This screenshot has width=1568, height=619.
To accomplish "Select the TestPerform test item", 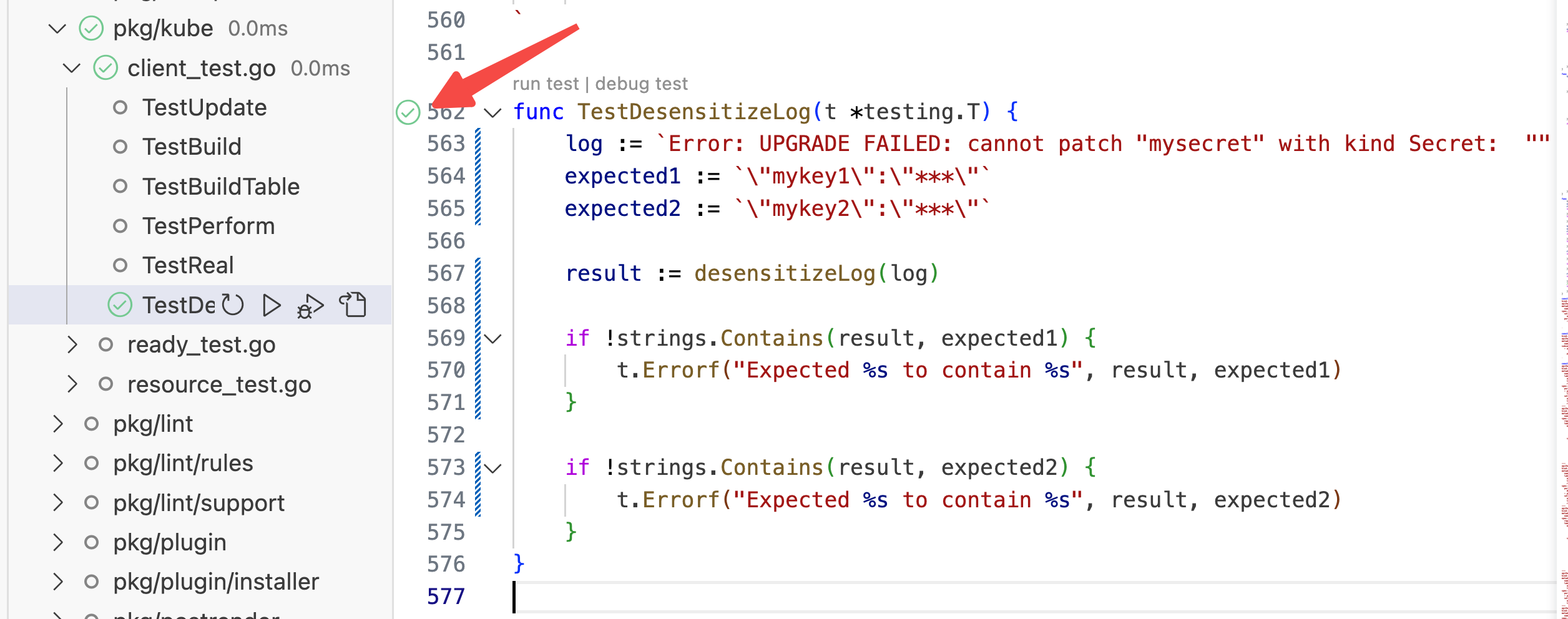I will pyautogui.click(x=208, y=226).
